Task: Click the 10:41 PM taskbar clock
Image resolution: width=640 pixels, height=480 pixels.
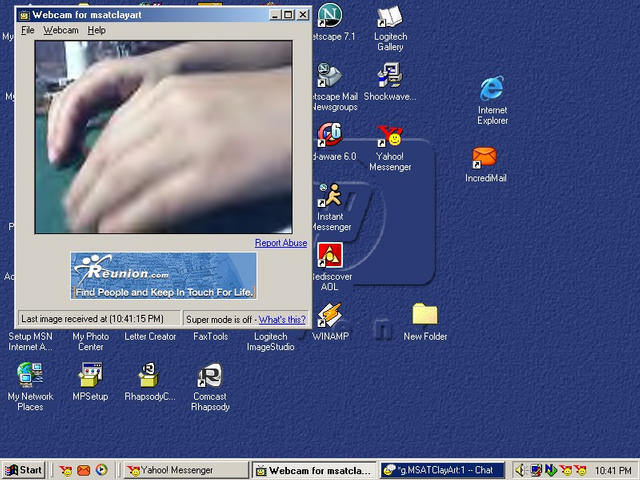Action: click(x=613, y=471)
